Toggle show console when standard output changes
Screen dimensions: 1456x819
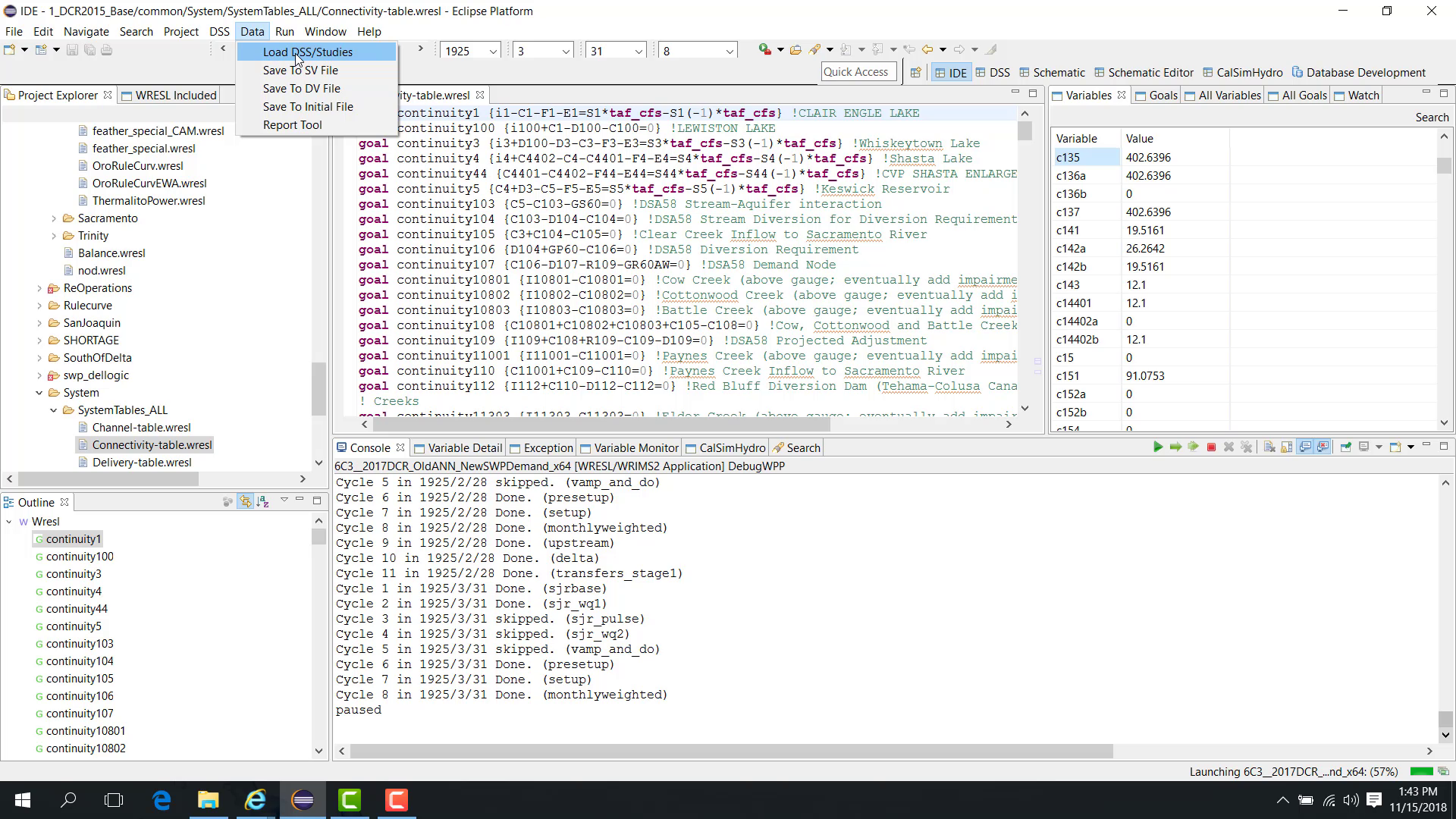1305,447
